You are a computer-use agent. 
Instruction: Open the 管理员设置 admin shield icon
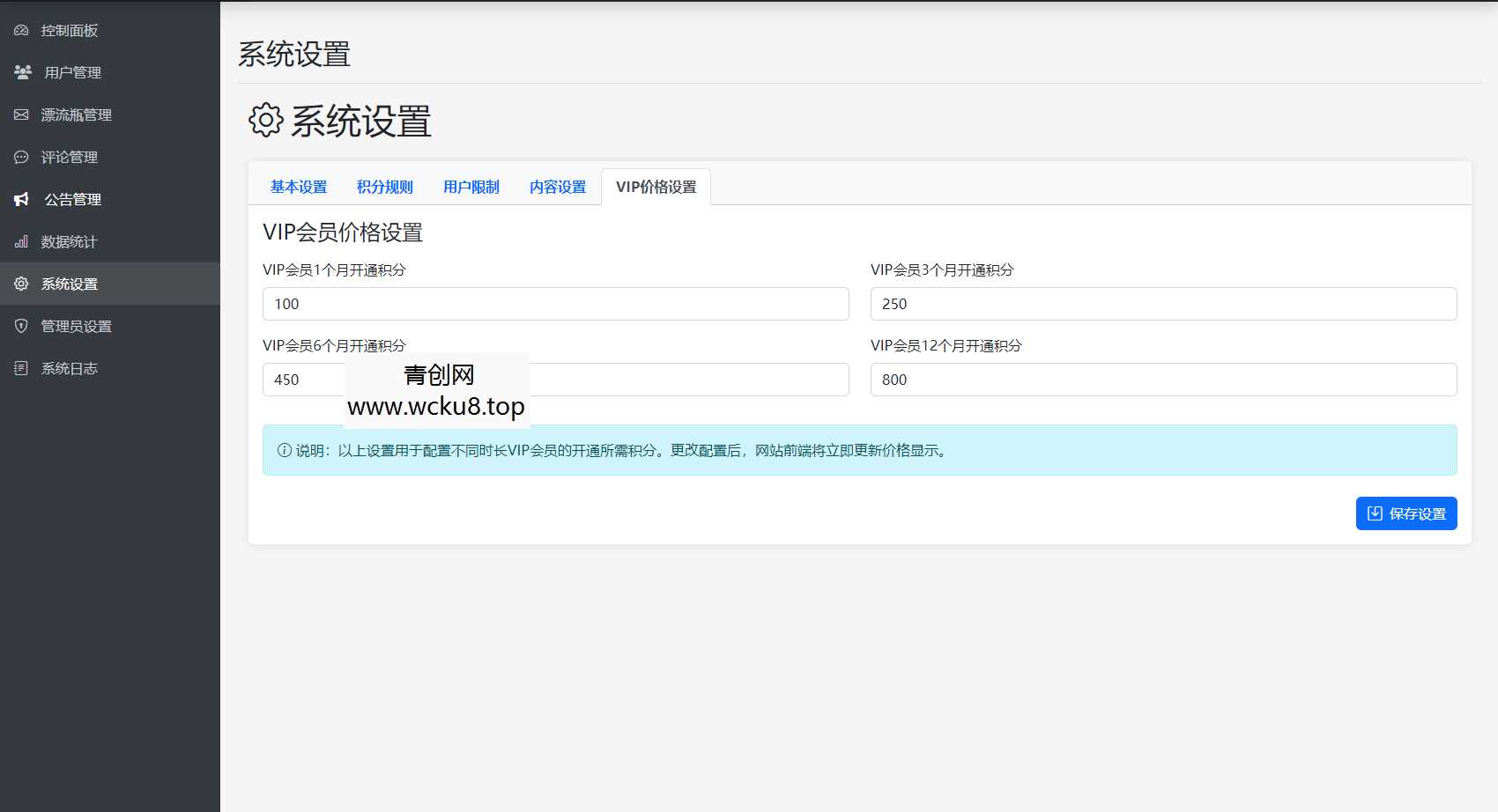coord(21,325)
